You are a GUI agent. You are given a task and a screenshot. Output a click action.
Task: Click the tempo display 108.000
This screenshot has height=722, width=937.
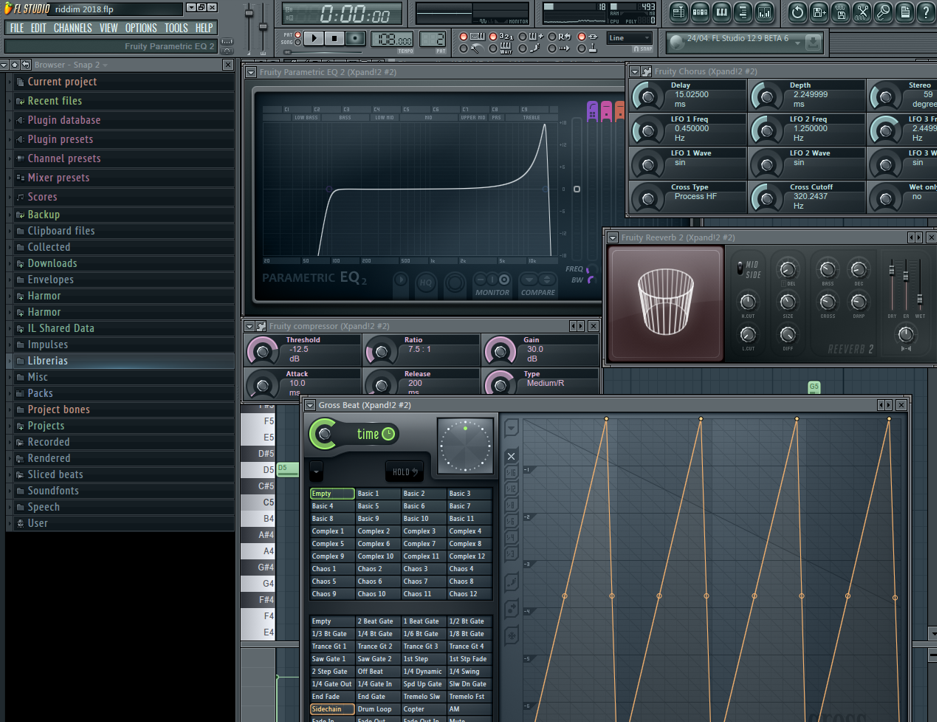[x=393, y=40]
